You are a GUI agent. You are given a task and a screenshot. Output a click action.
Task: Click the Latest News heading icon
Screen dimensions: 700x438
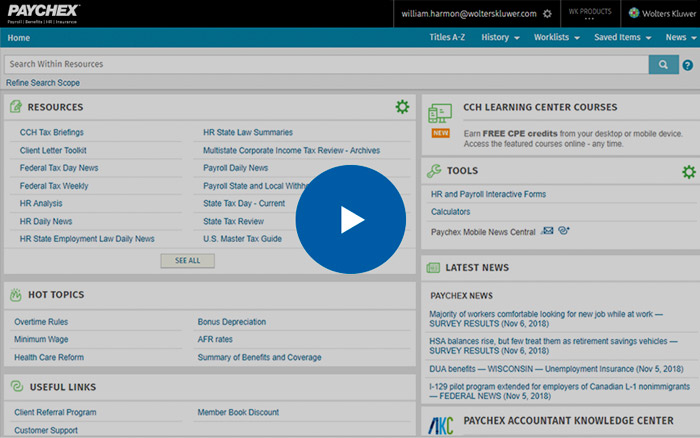[x=433, y=267]
